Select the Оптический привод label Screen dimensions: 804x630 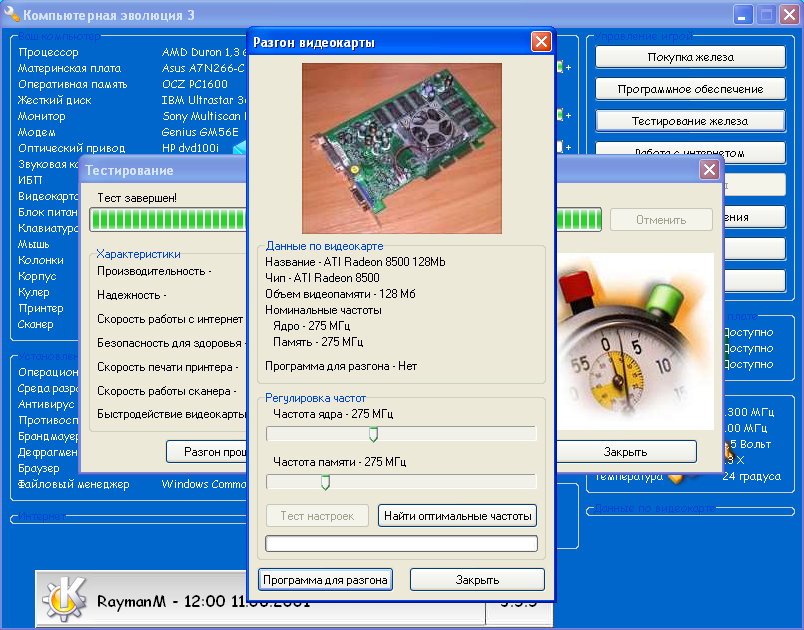tap(71, 148)
